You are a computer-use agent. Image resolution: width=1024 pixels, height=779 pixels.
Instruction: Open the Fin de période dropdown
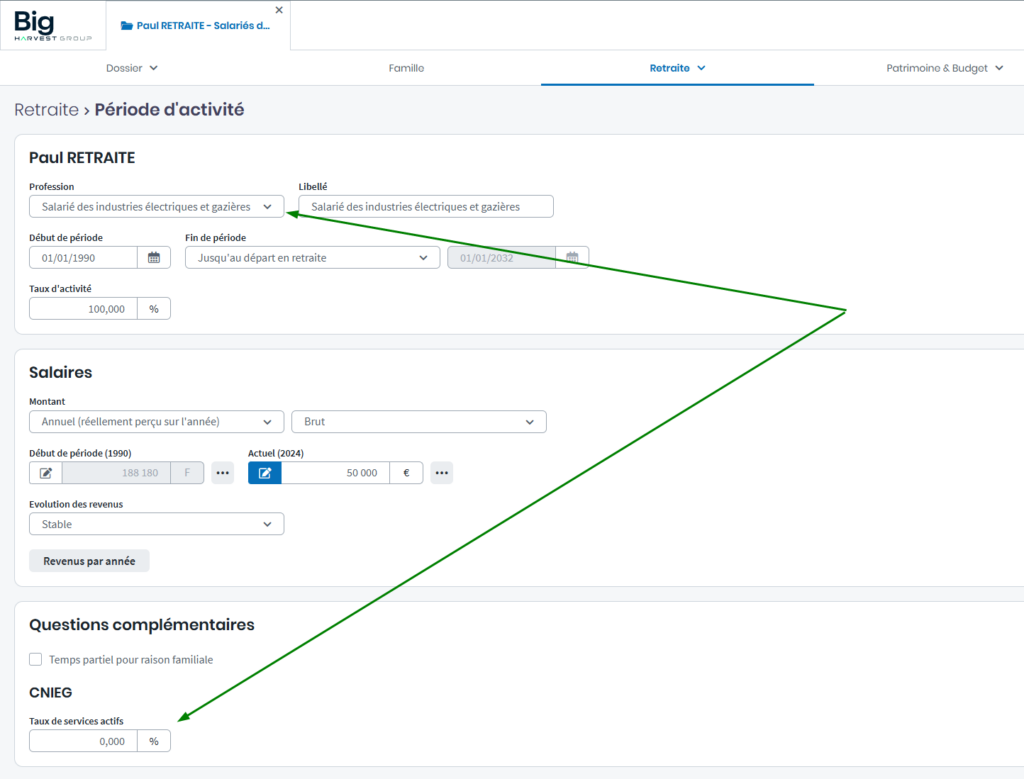click(312, 258)
